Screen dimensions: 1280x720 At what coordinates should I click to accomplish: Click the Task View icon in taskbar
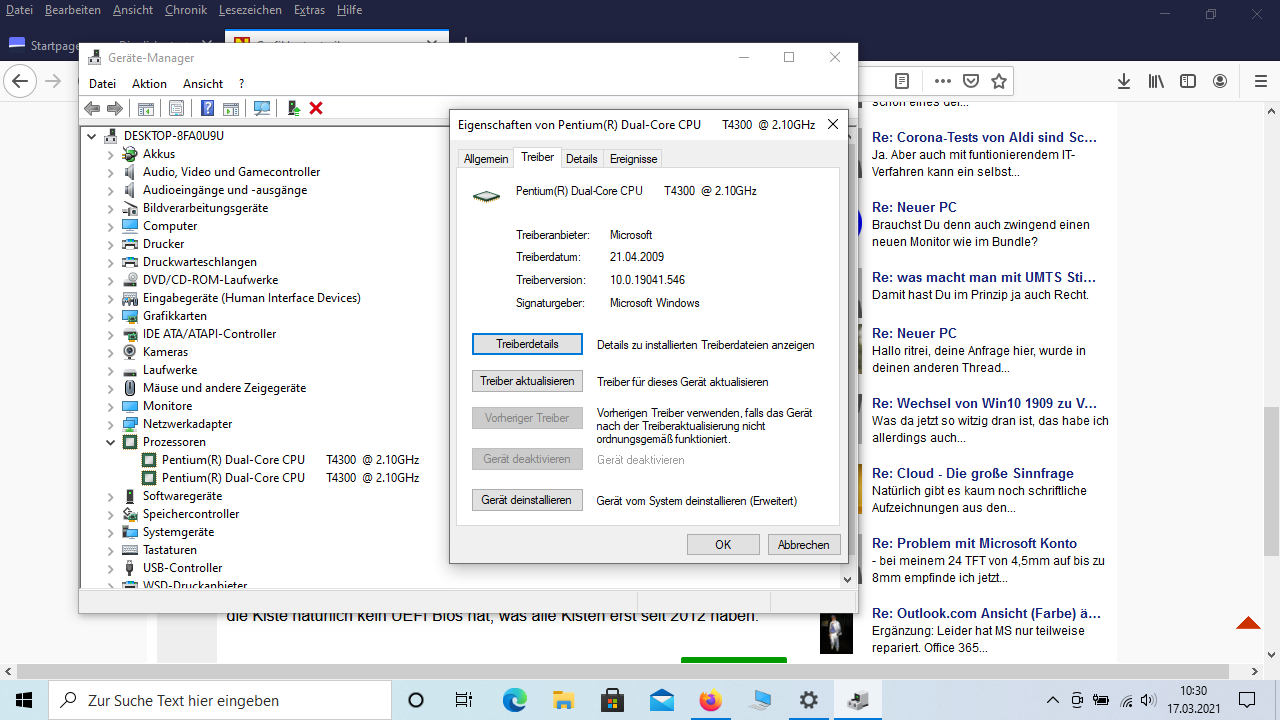pos(464,700)
